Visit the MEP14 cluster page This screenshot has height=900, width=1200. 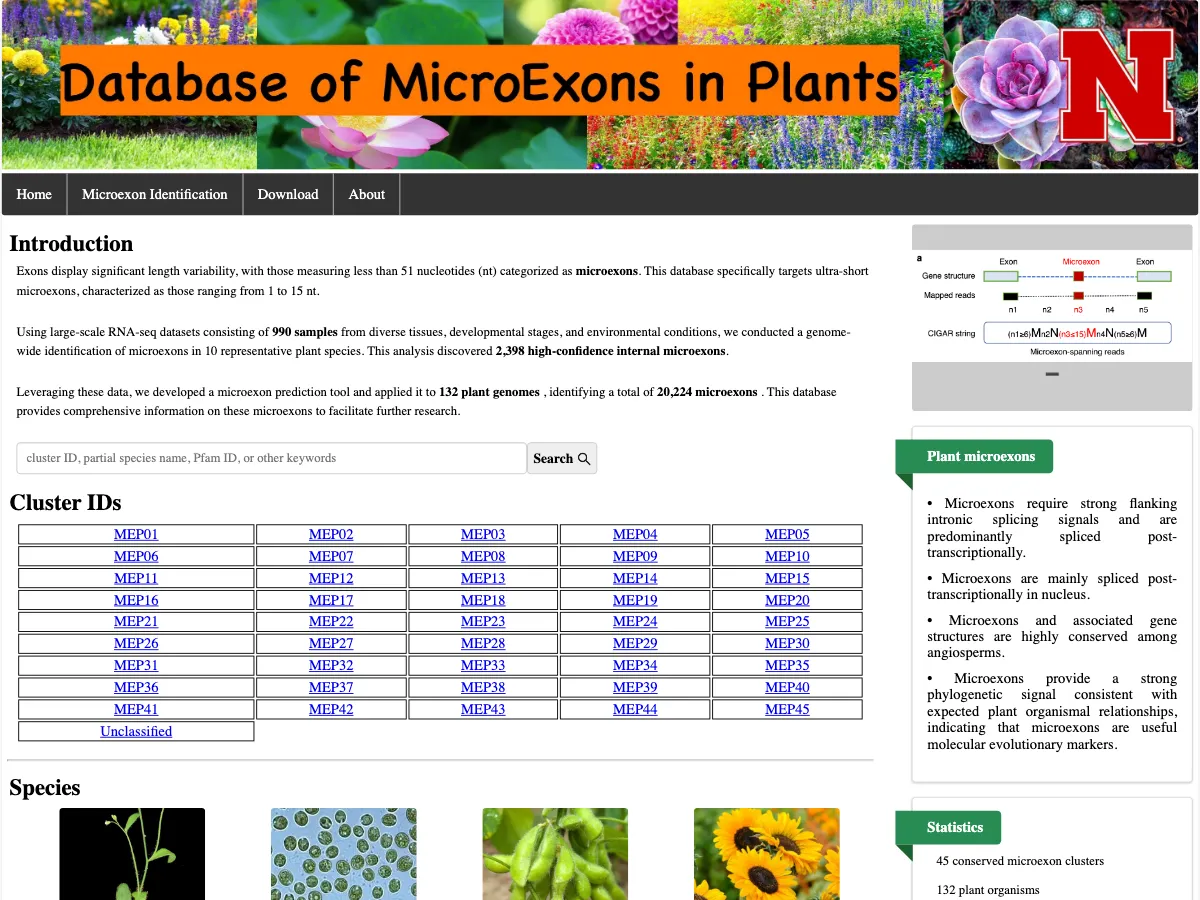pyautogui.click(x=635, y=578)
